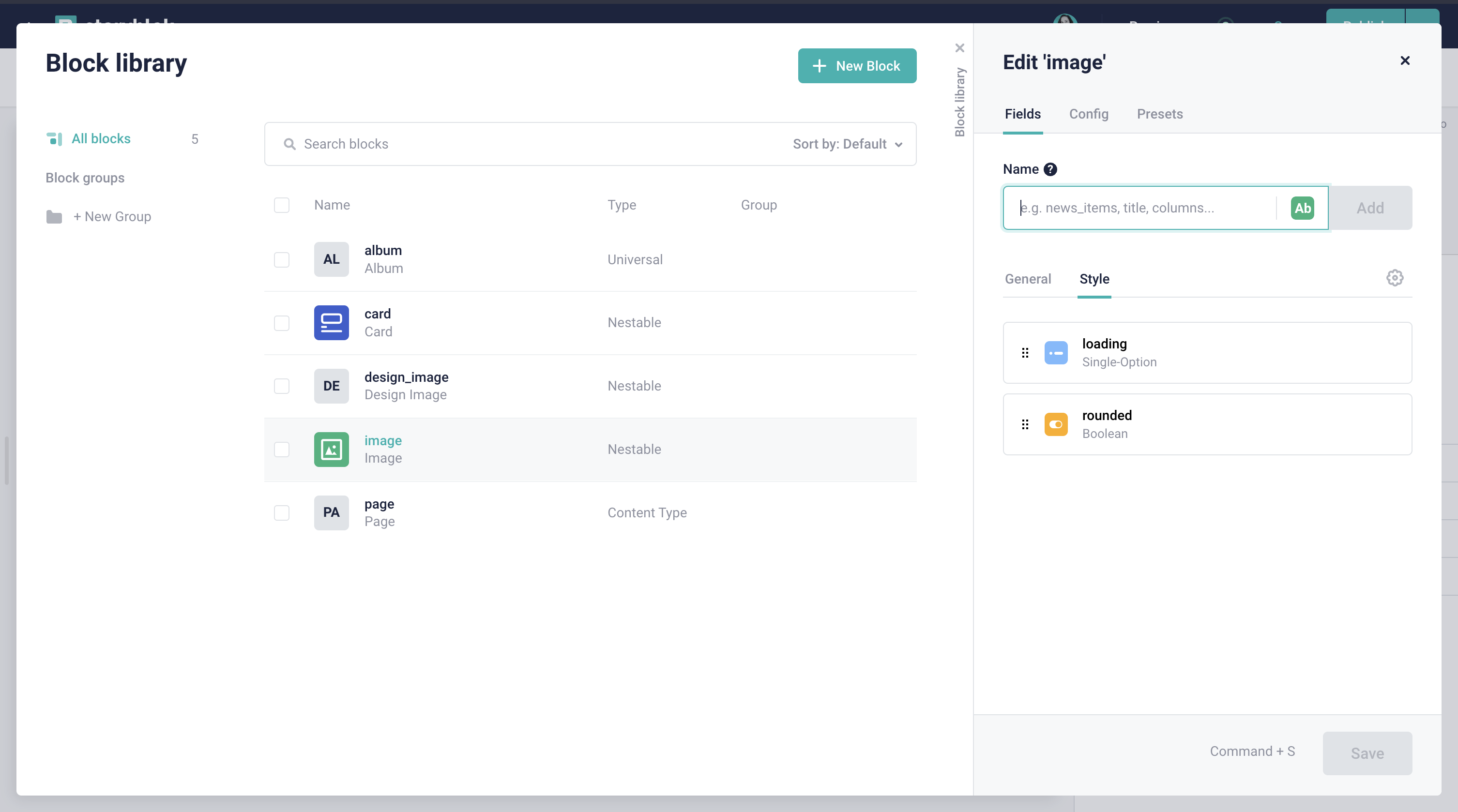Check the checkbox next to image block
The image size is (1458, 812).
282,450
